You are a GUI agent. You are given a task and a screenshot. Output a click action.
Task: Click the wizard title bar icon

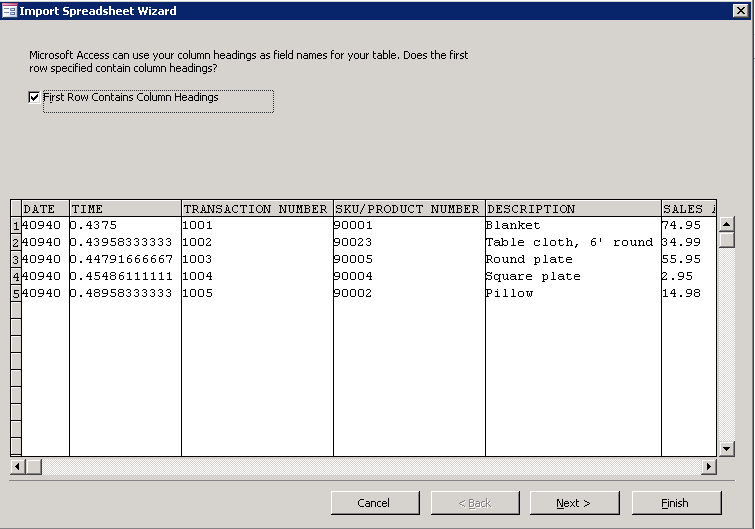click(9, 11)
